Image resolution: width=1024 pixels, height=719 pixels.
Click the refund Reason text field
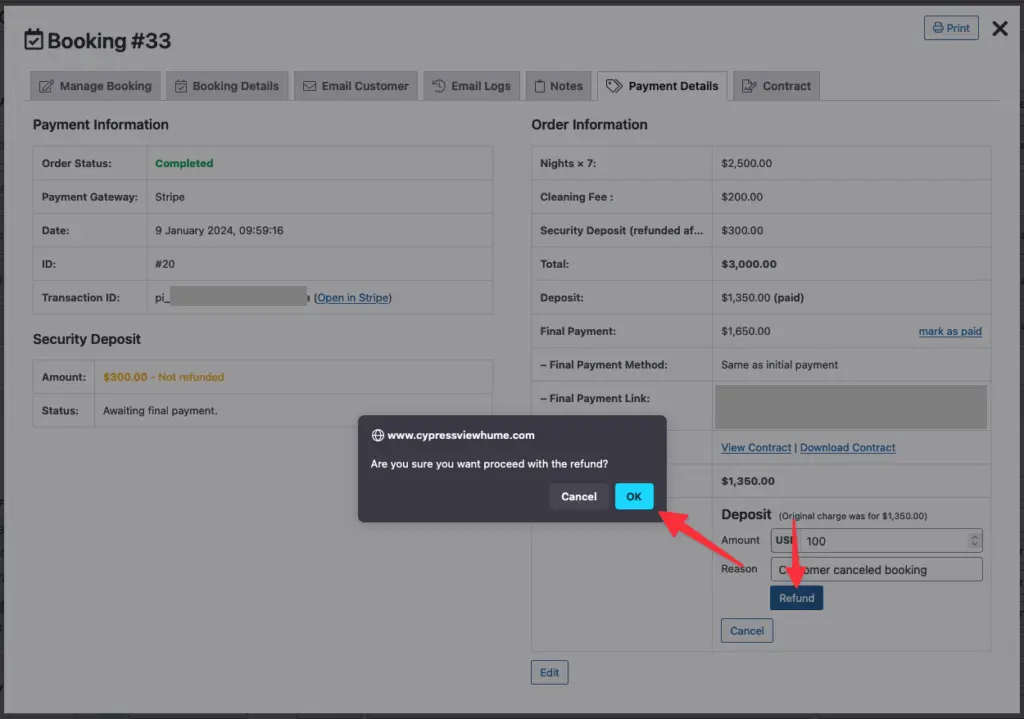point(876,570)
